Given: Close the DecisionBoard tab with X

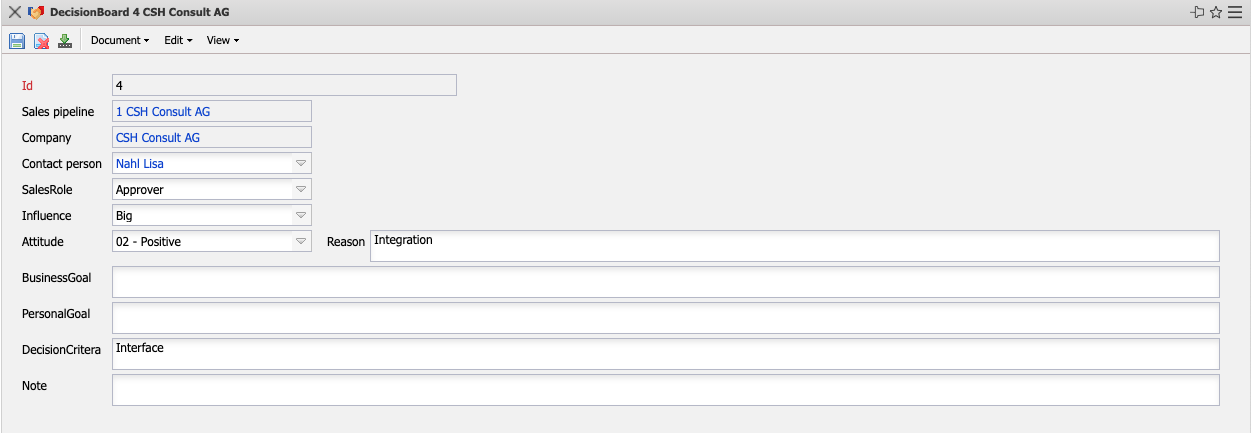Looking at the screenshot, I should (x=15, y=12).
